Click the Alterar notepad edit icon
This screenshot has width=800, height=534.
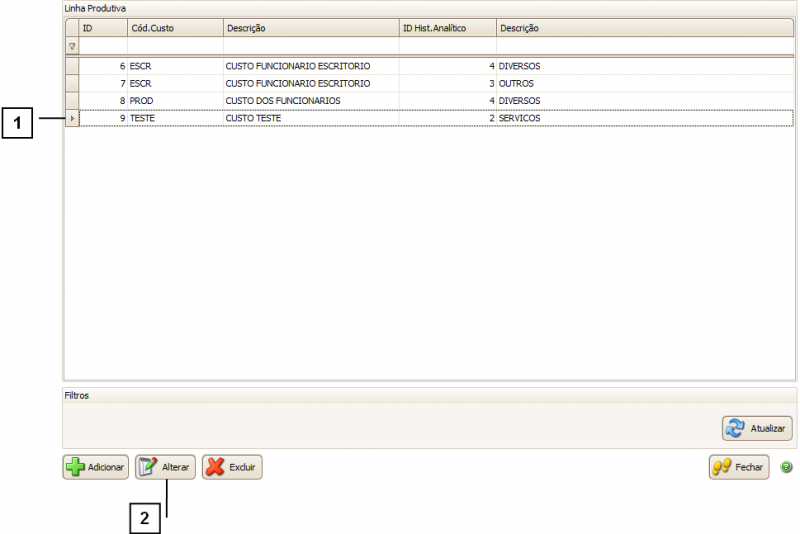pos(149,468)
